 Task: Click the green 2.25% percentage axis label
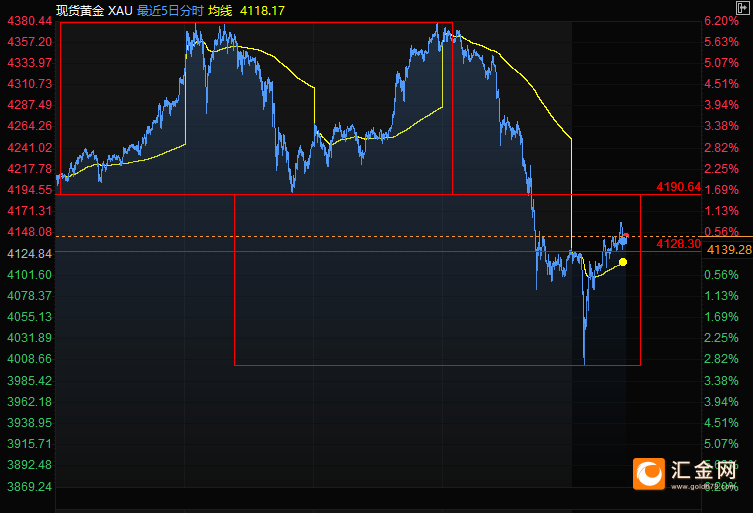[x=721, y=338]
